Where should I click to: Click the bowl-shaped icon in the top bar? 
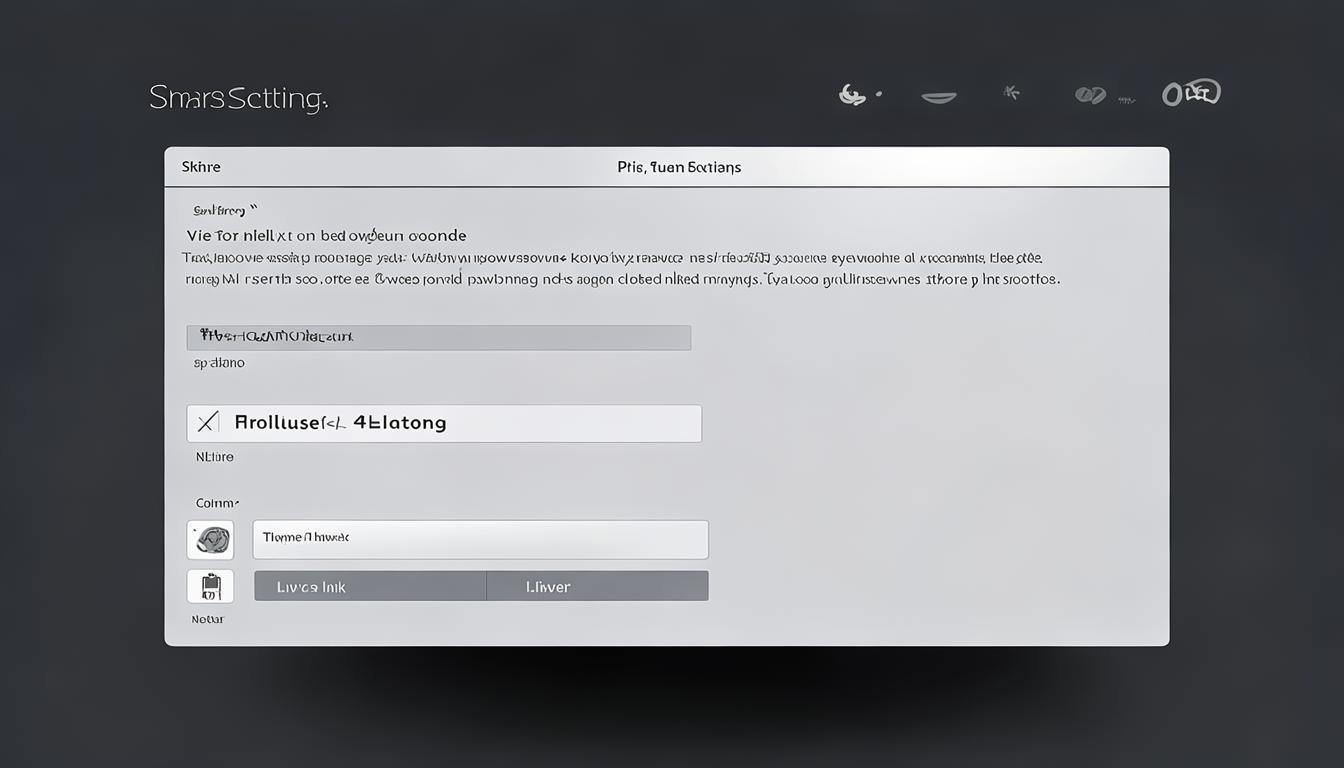pos(938,97)
